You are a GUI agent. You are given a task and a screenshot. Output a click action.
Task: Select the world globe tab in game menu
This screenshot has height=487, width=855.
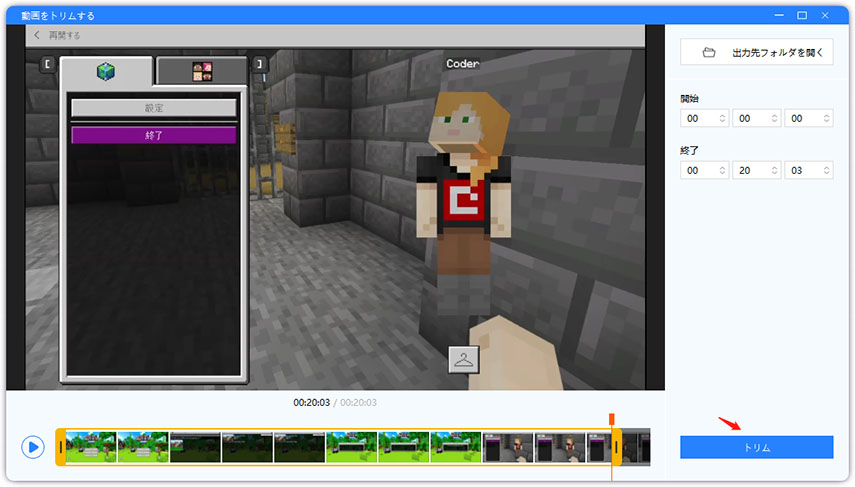click(x=106, y=71)
